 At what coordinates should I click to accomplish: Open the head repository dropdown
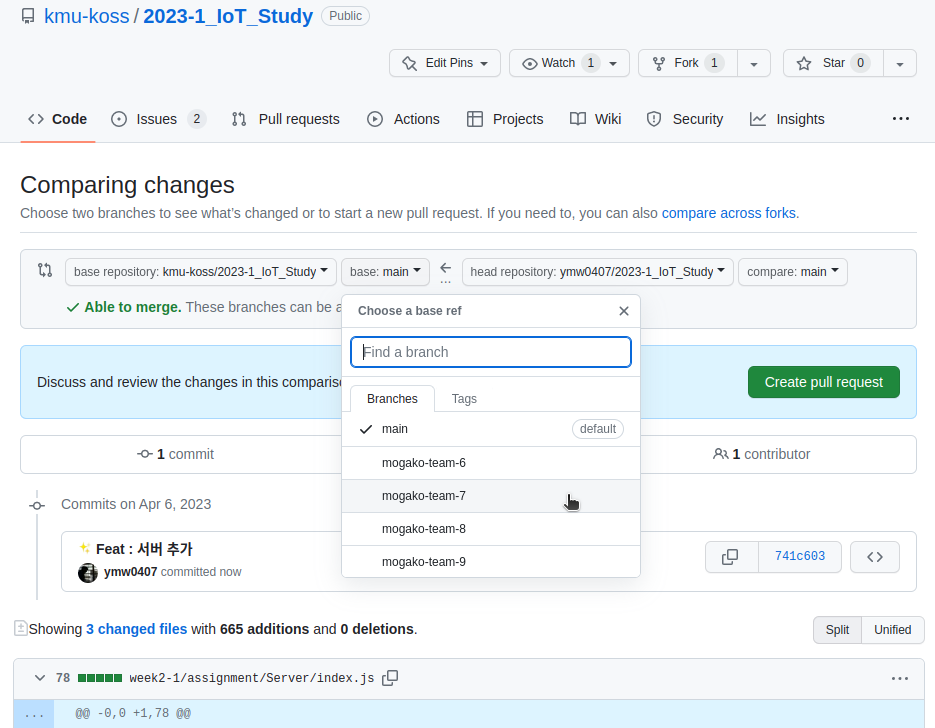pyautogui.click(x=597, y=272)
